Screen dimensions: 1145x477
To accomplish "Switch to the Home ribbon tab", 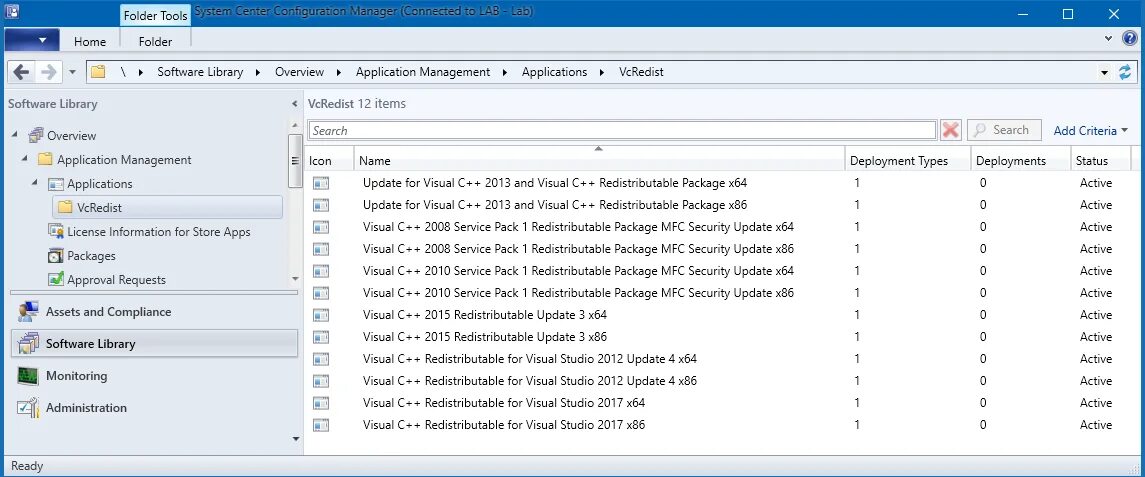I will [x=90, y=42].
